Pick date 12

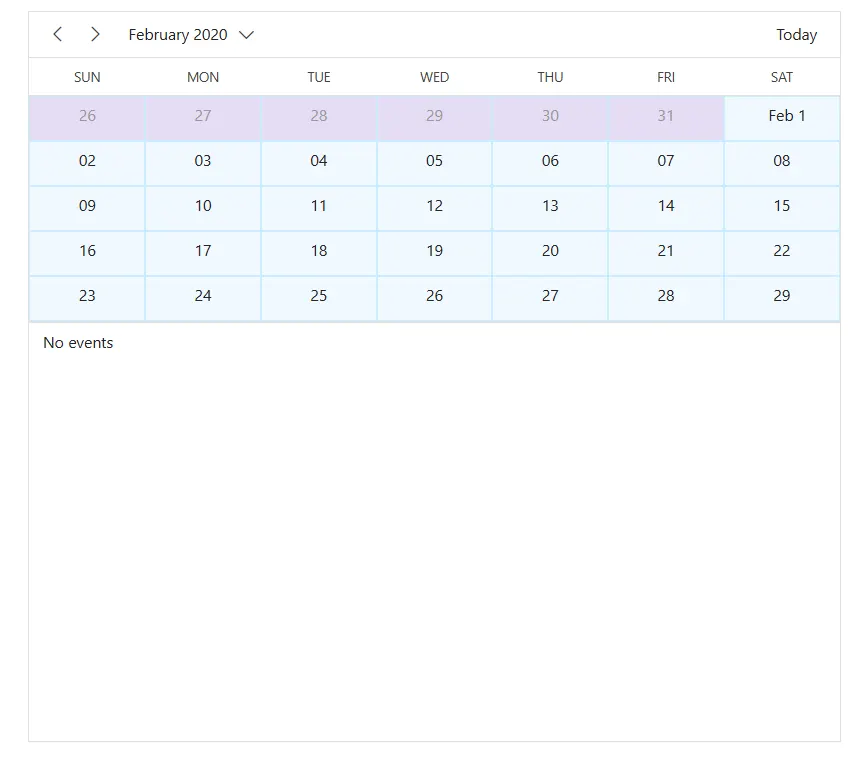pos(434,208)
